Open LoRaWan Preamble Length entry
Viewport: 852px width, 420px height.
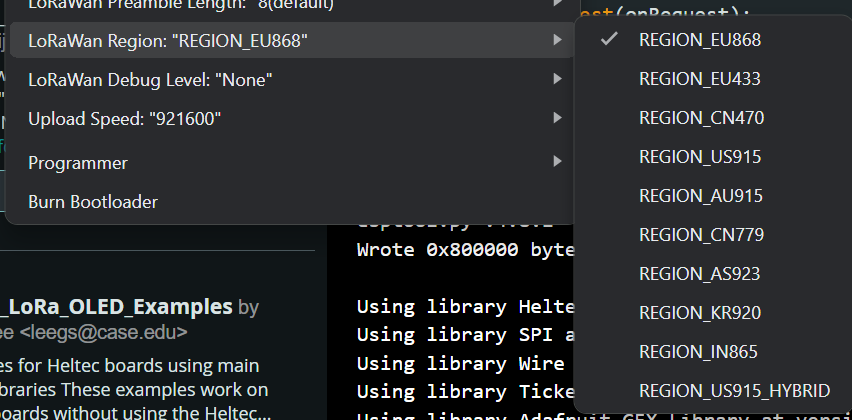click(x=292, y=5)
